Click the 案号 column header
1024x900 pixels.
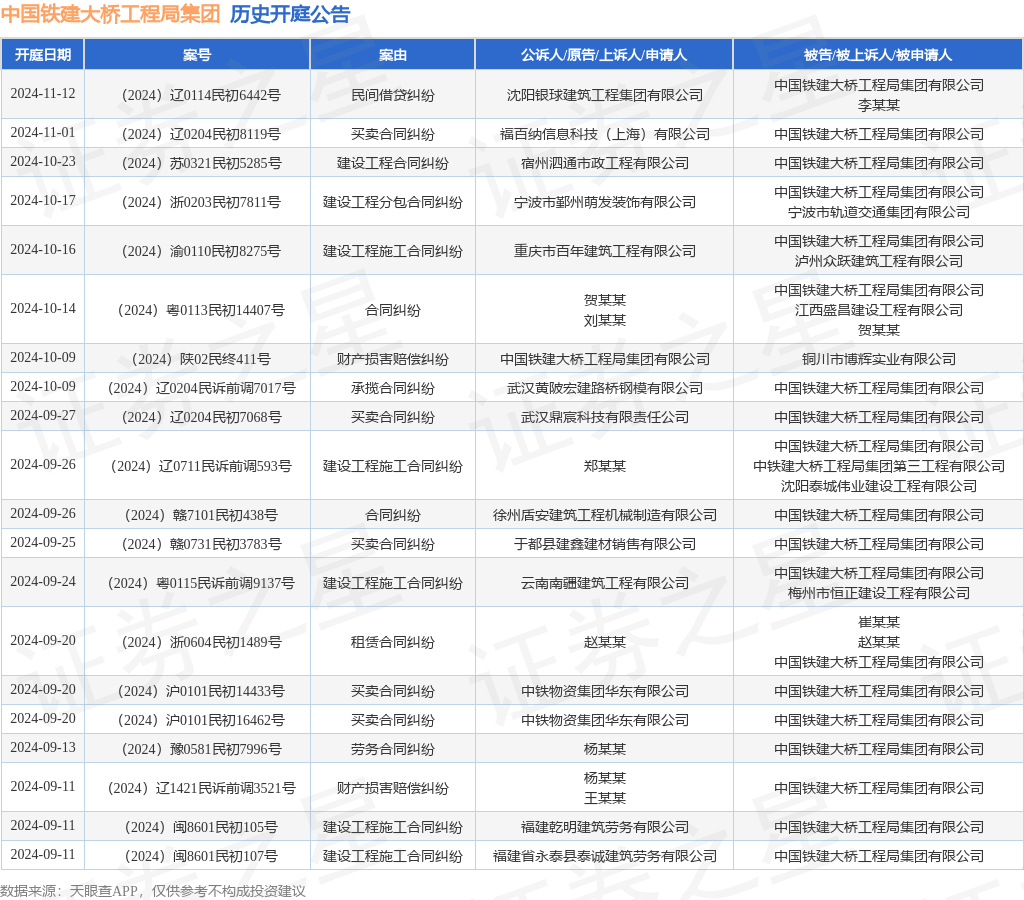click(x=197, y=55)
